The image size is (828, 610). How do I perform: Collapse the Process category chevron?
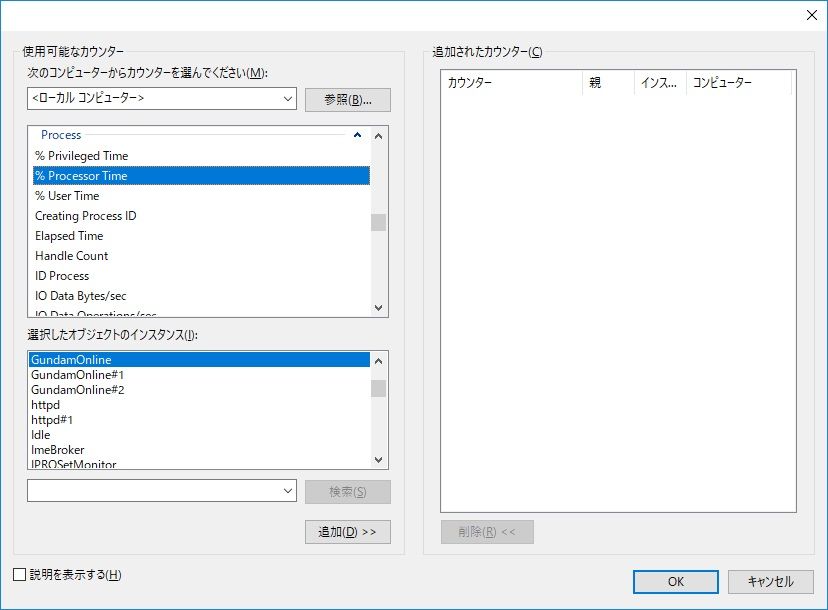[357, 135]
